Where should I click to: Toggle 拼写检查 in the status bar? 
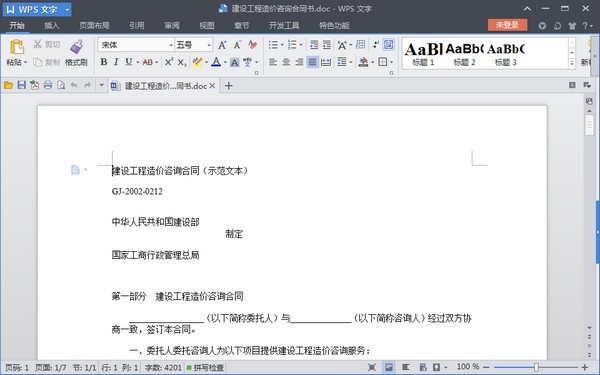point(205,368)
